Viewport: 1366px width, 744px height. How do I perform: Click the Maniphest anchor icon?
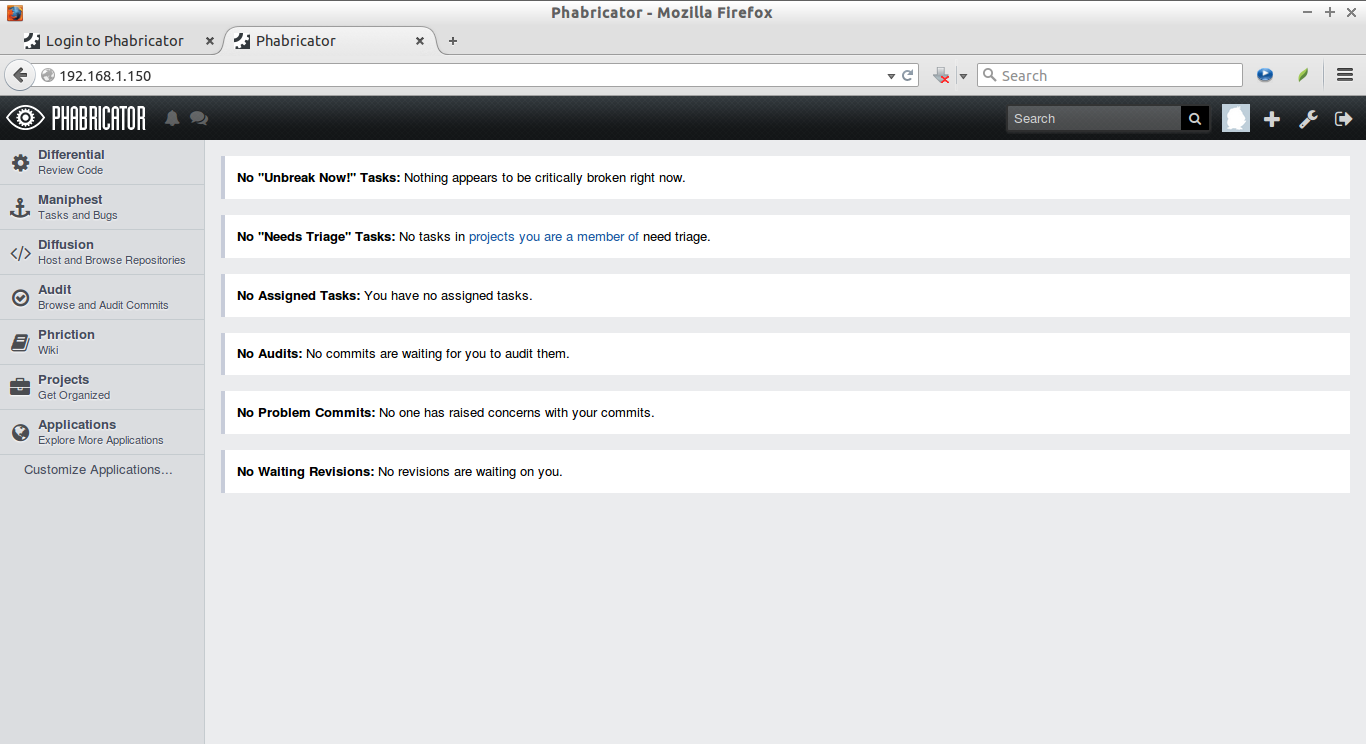pos(20,207)
